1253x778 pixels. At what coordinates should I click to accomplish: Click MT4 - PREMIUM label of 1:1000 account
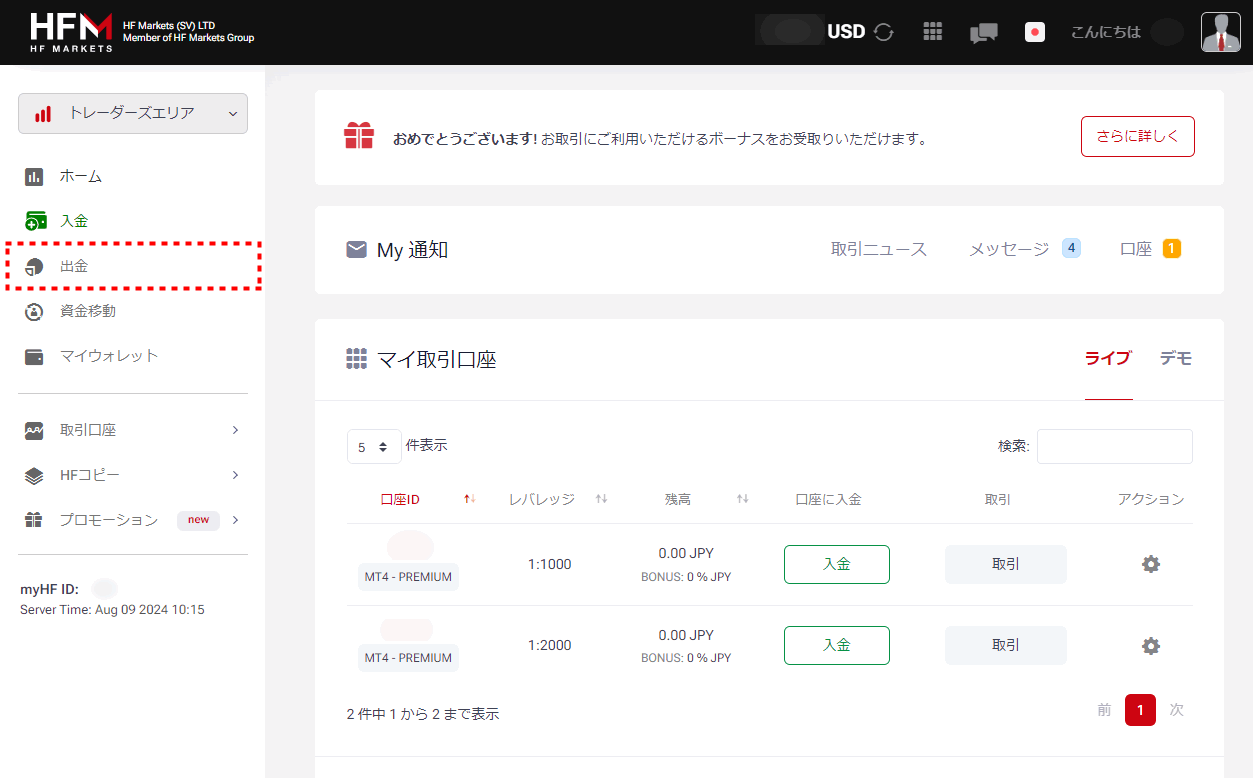click(408, 577)
